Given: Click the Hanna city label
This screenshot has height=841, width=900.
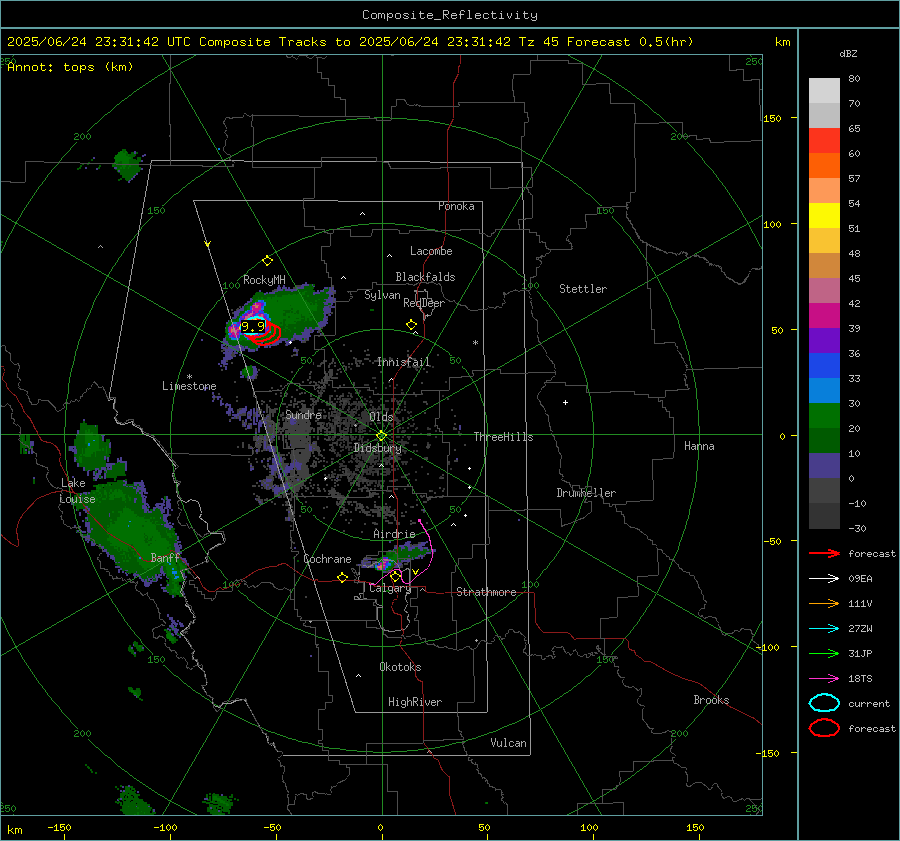Looking at the screenshot, I should [699, 446].
